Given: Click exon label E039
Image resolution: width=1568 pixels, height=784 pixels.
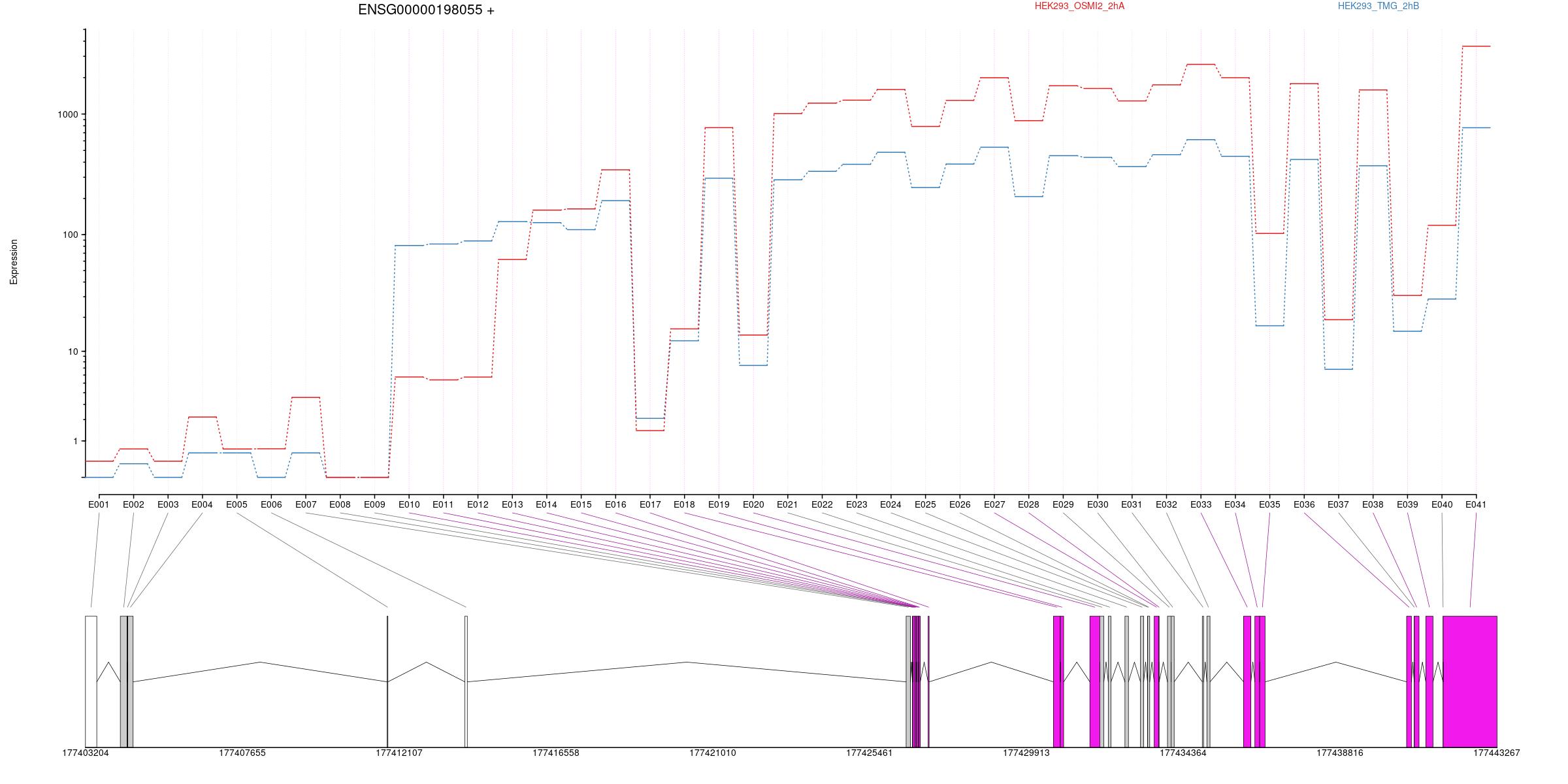Looking at the screenshot, I should coord(1407,504).
